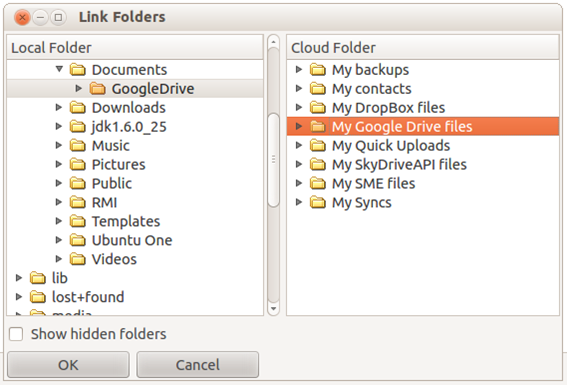Image resolution: width=567 pixels, height=385 pixels.
Task: Click the scrollbar down arrow
Action: click(273, 309)
